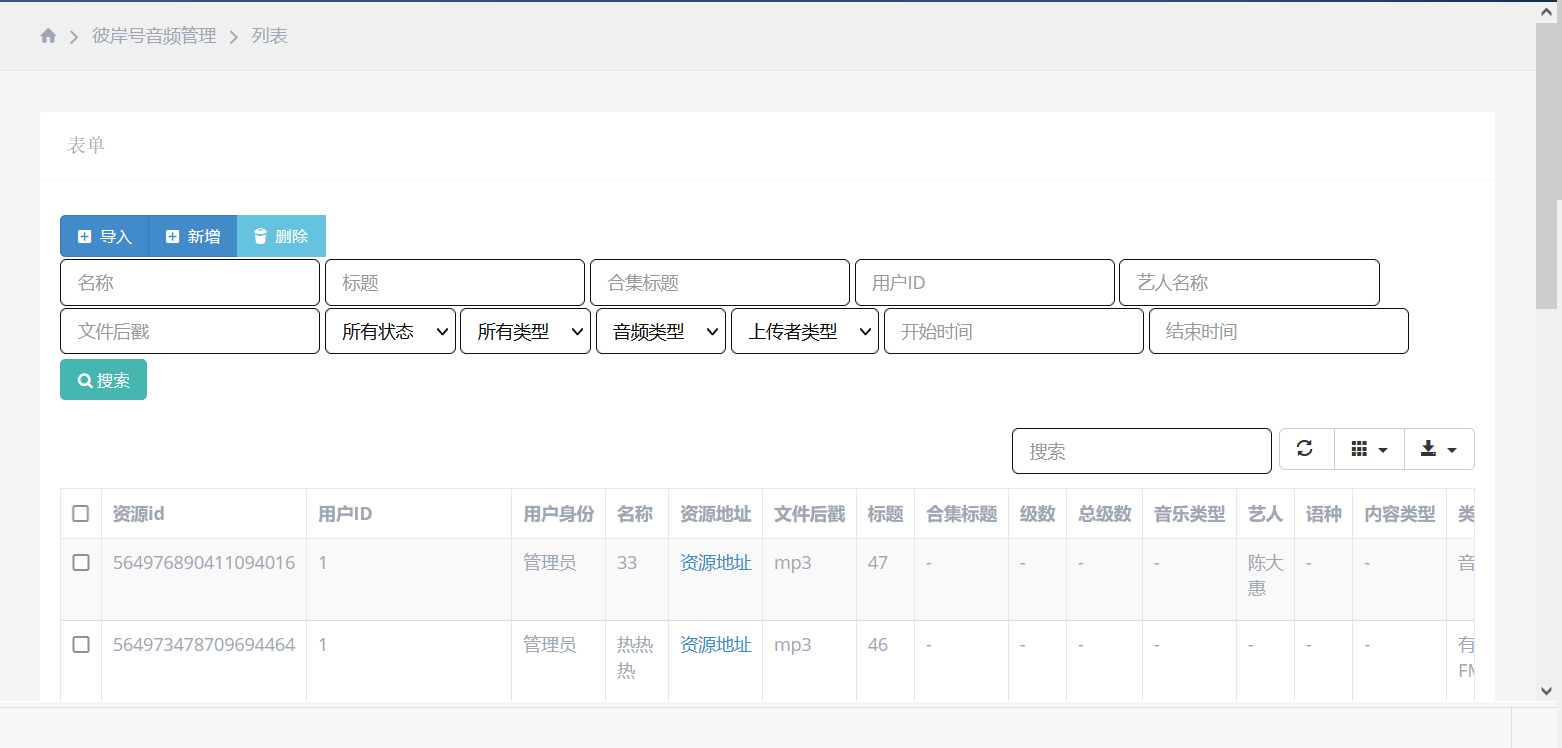Click the 级数 column header
1562x748 pixels.
(x=1038, y=514)
